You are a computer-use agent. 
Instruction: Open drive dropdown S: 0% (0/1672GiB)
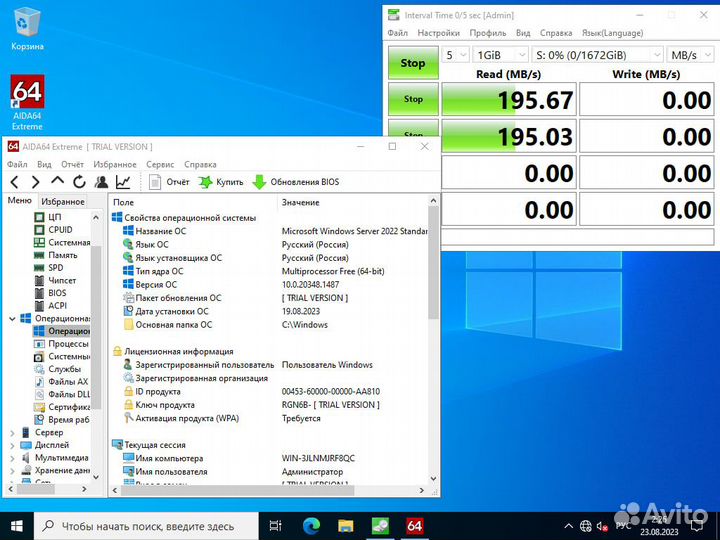point(597,55)
